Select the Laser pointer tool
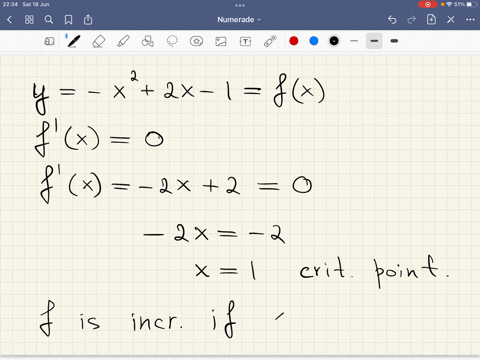The height and width of the screenshot is (360, 480). 270,41
